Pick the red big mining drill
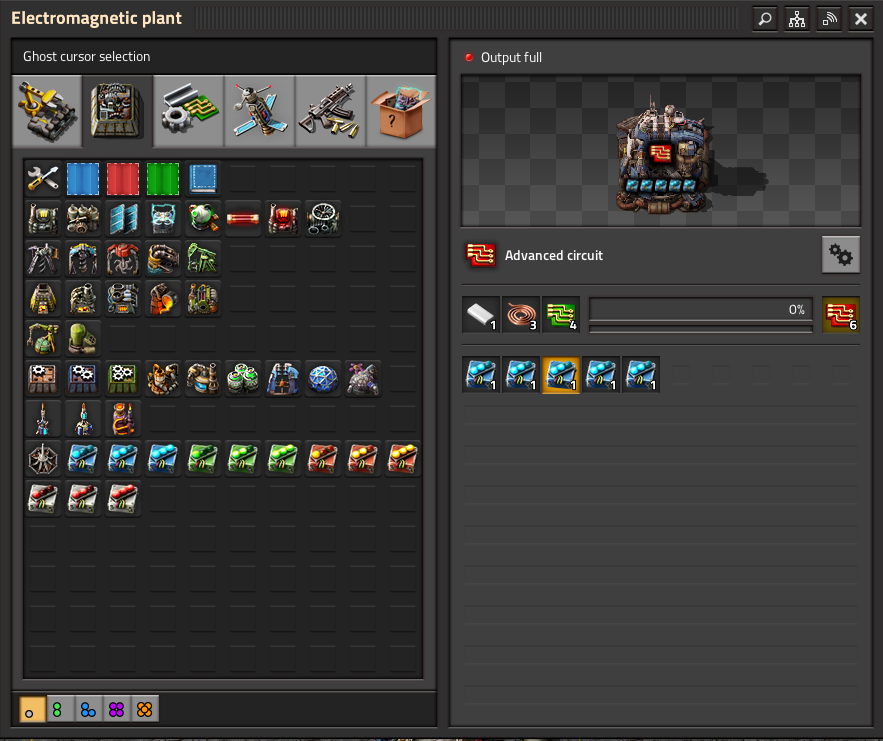The height and width of the screenshot is (741, 883). [123, 258]
